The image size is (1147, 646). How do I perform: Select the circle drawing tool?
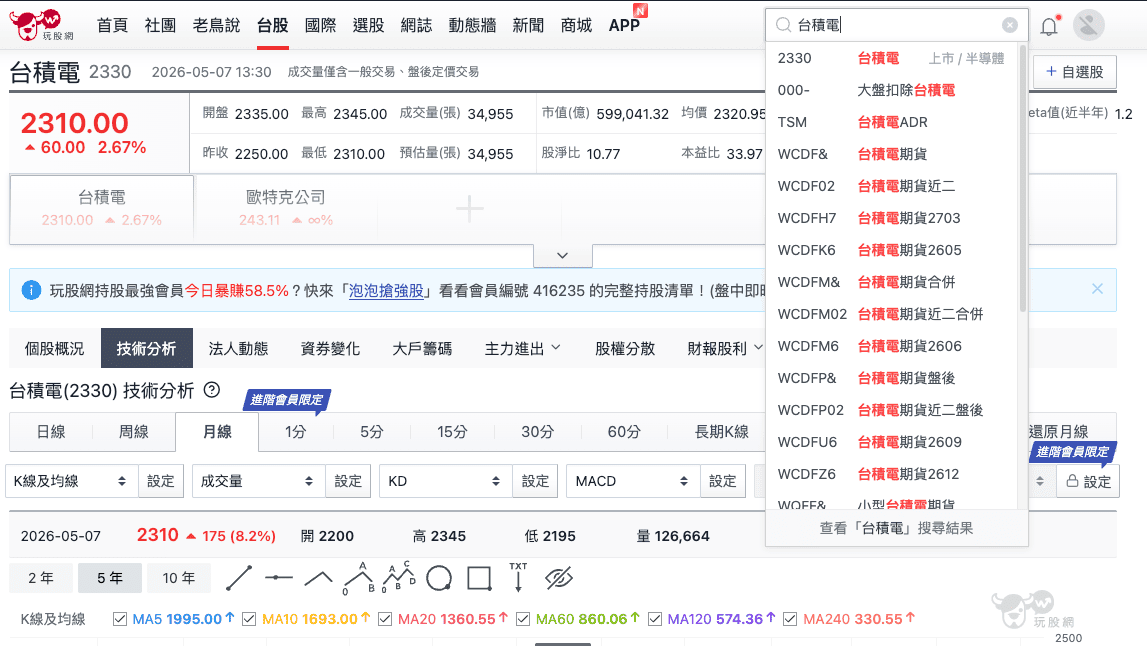point(439,578)
